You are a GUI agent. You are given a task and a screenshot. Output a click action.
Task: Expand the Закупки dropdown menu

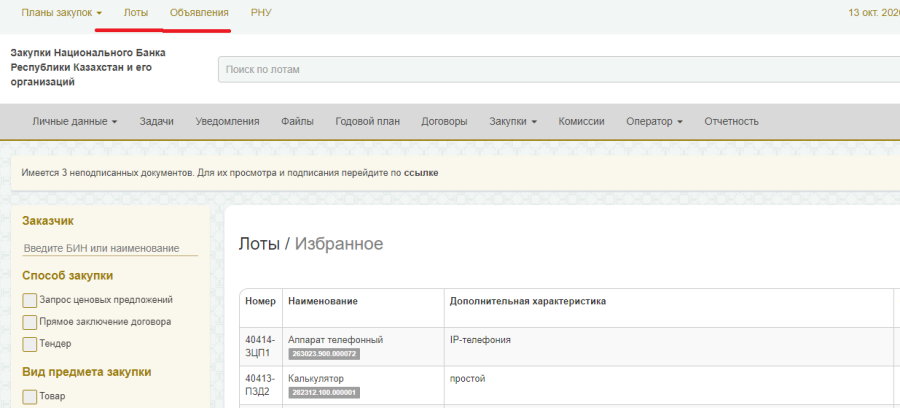click(x=512, y=121)
